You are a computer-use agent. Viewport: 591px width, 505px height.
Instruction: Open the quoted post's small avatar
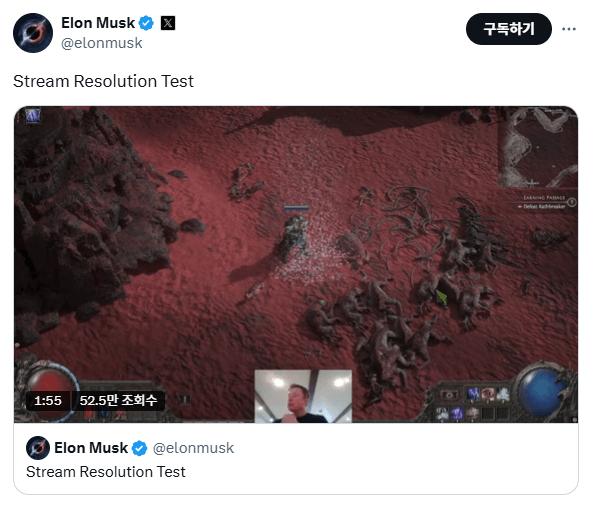(x=38, y=448)
